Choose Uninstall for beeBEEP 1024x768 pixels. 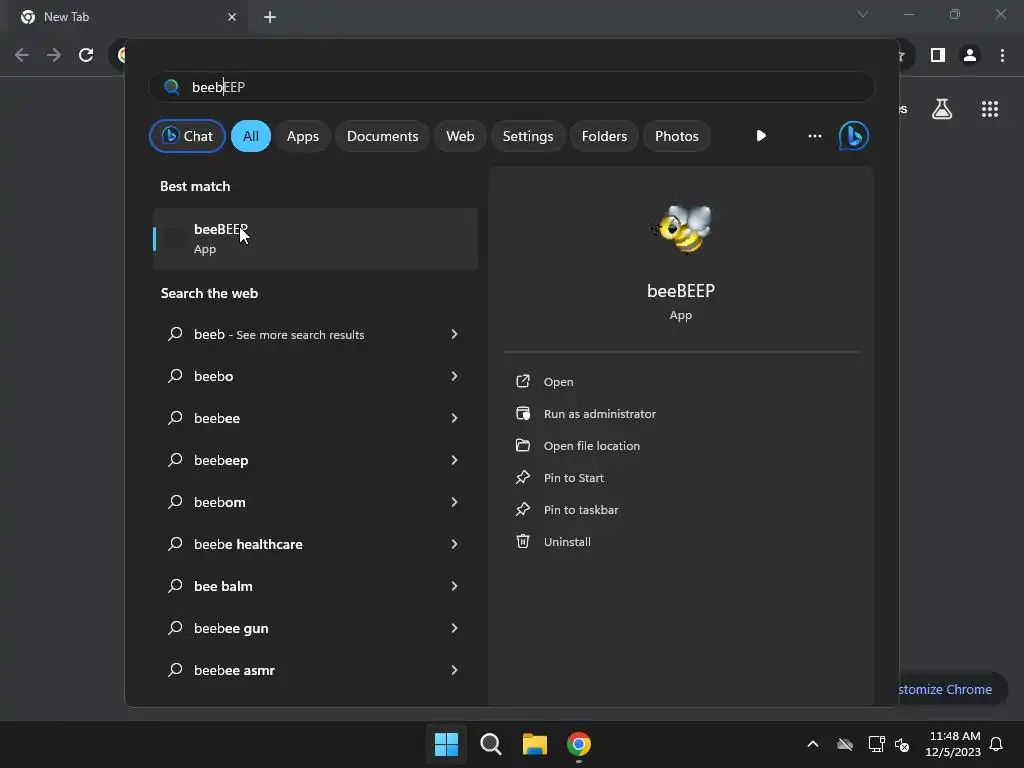click(567, 541)
